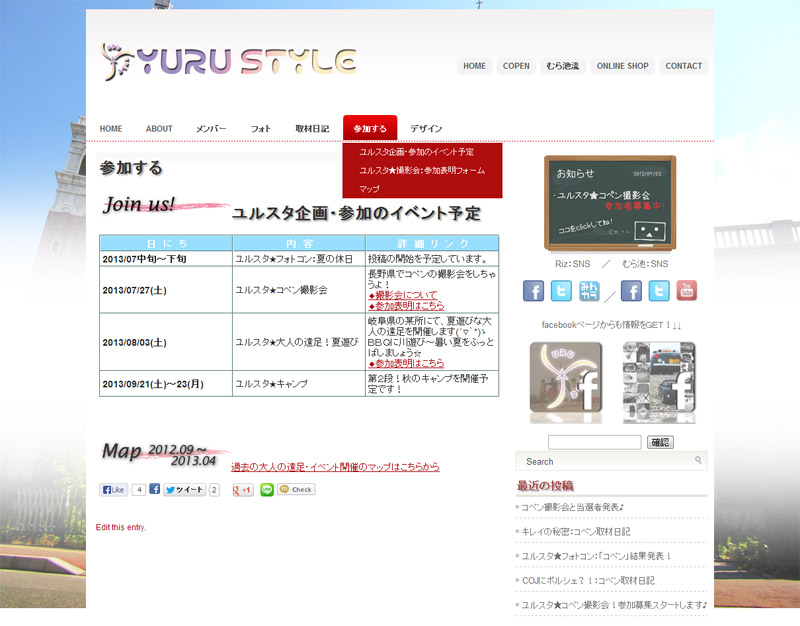Open the Yuru Style Facebook page thumbnail

pos(565,382)
